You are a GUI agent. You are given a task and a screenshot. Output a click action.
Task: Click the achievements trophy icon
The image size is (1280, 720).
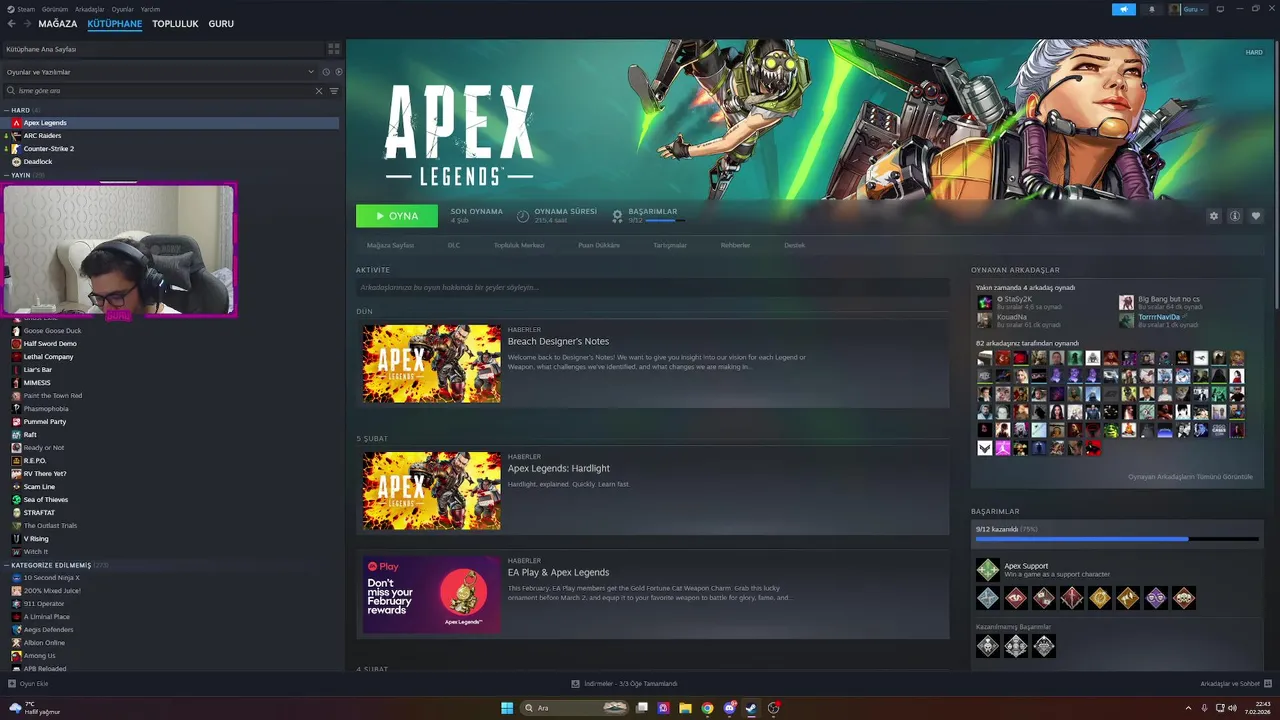point(619,216)
